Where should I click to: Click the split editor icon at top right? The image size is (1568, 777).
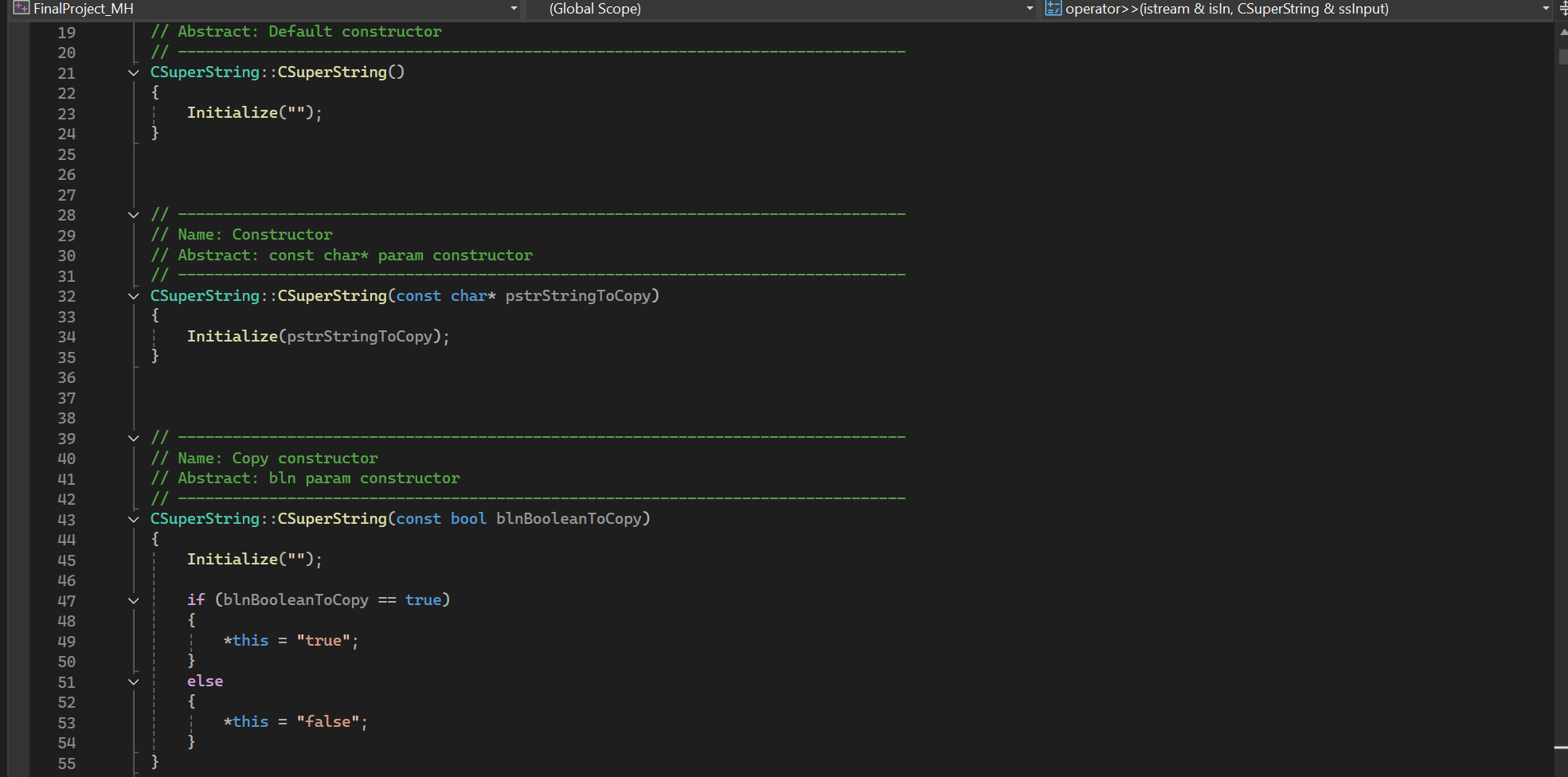click(1562, 9)
